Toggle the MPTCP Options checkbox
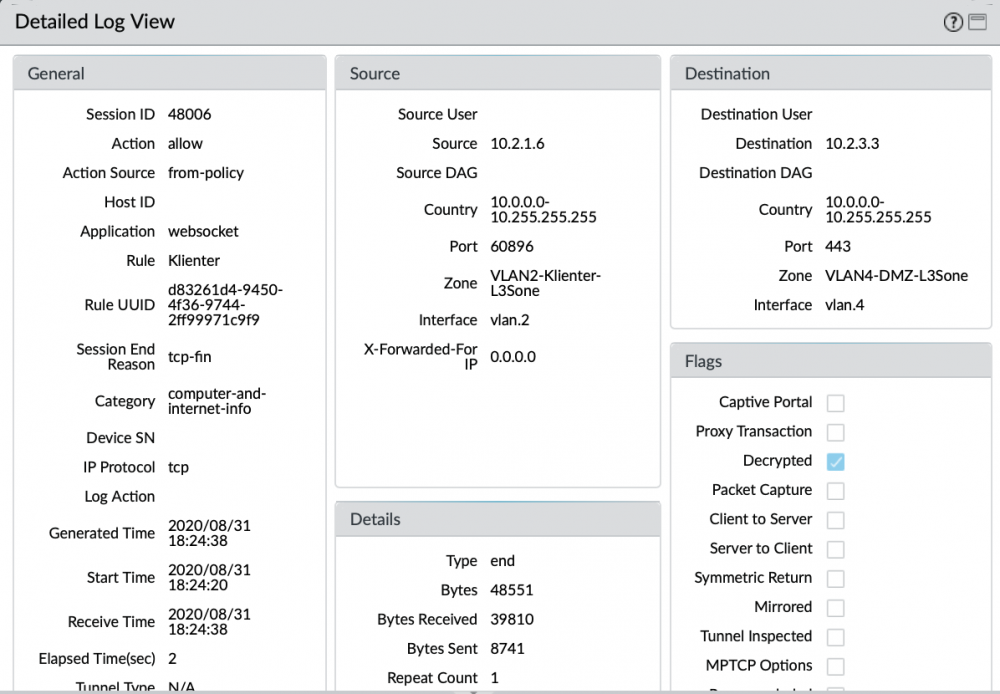The width and height of the screenshot is (1000, 694). click(835, 666)
